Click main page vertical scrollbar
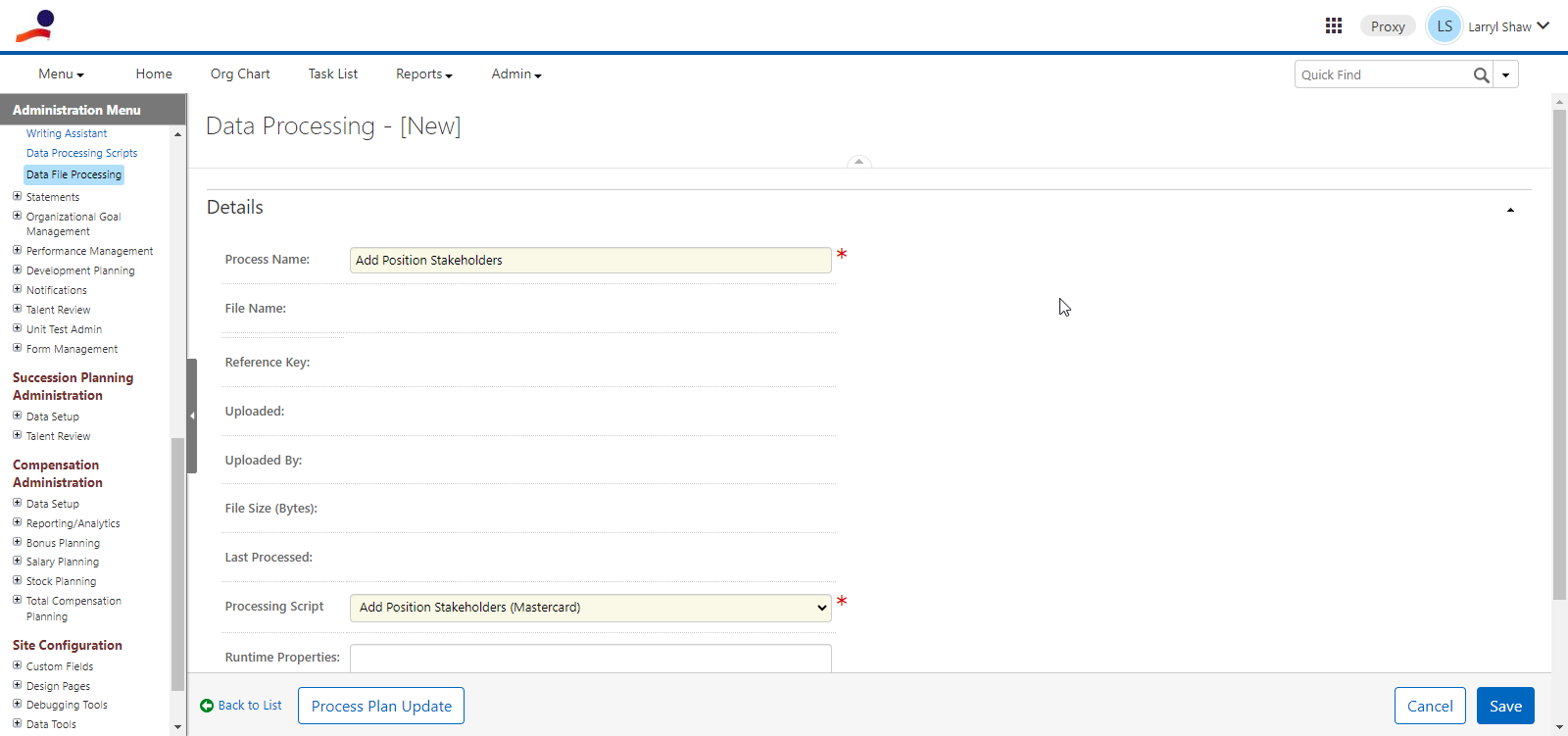The width and height of the screenshot is (1568, 736). pos(1559,353)
